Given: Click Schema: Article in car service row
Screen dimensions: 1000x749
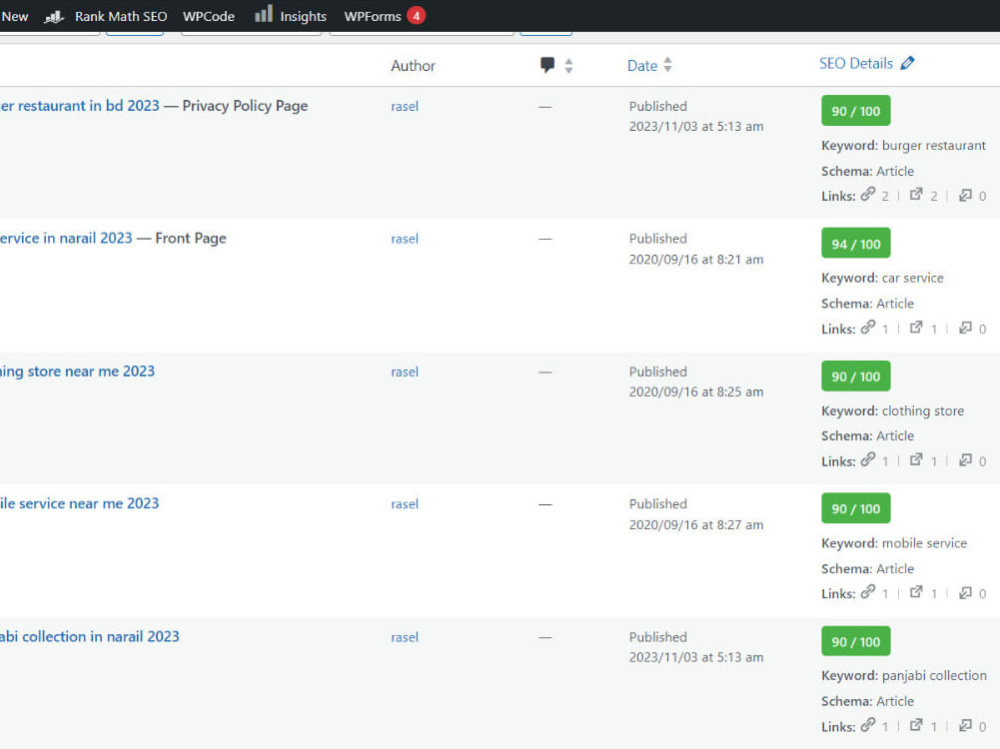Looking at the screenshot, I should click(867, 304).
